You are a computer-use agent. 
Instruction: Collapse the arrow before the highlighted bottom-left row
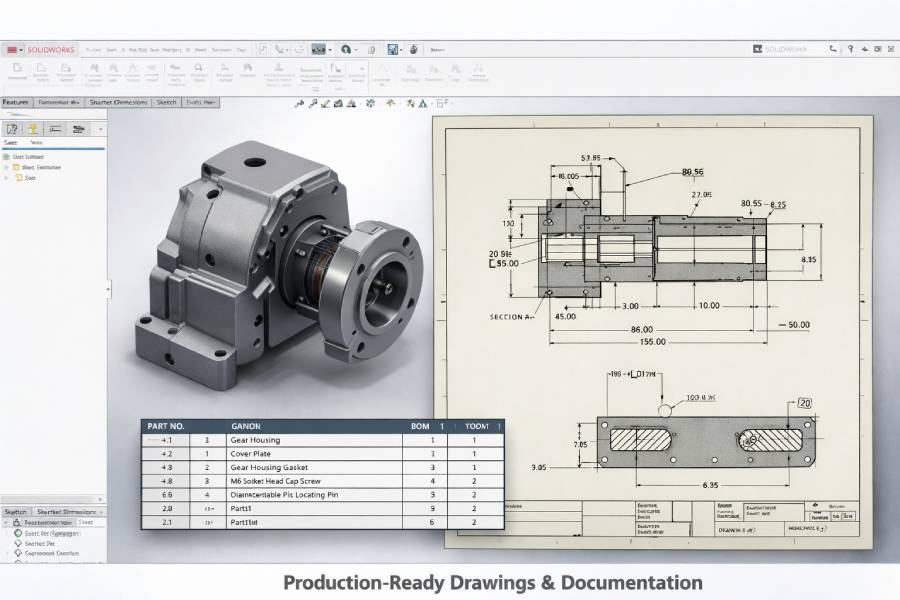point(6,523)
